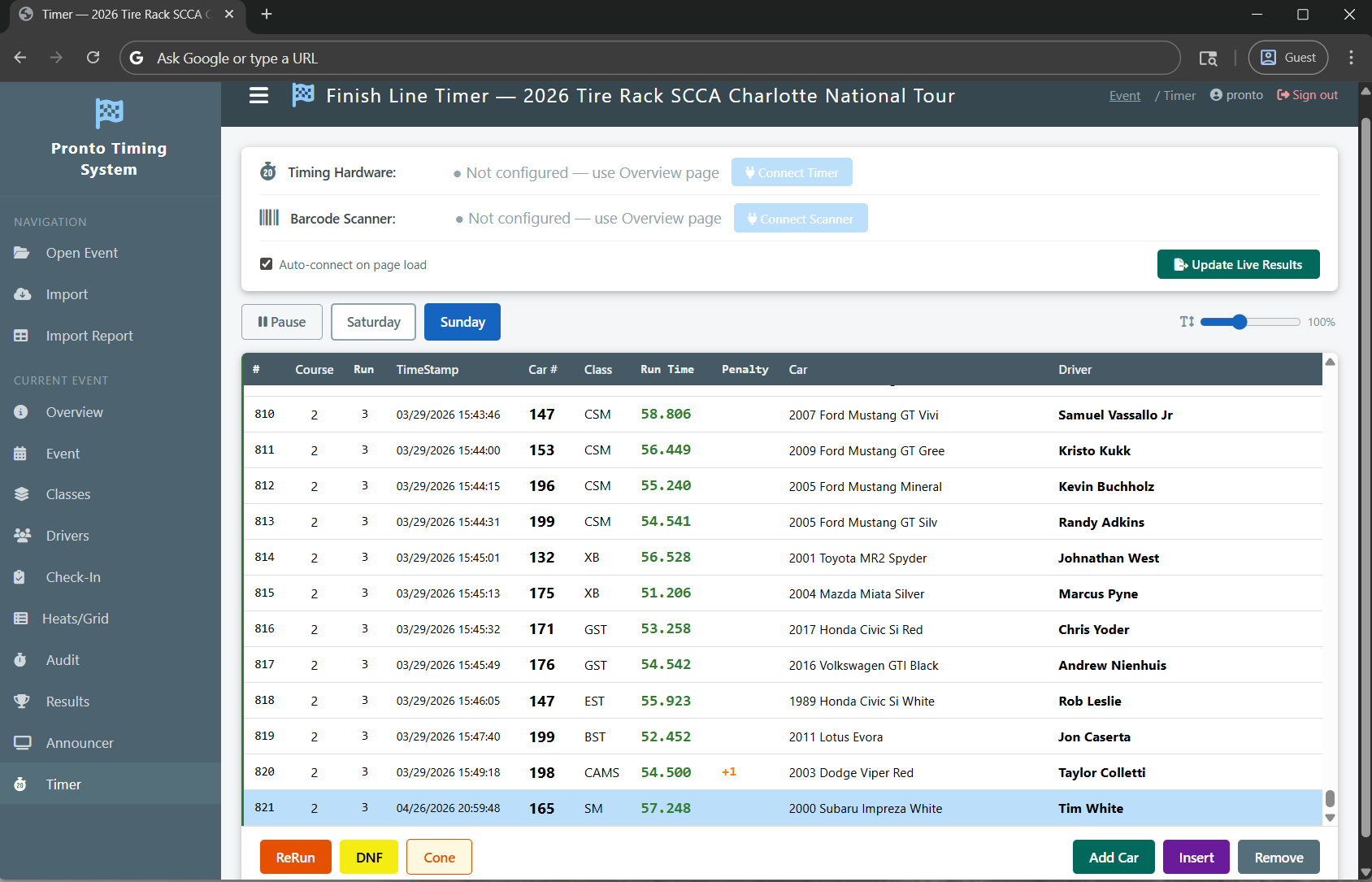Click the Announcer monitor icon
The width and height of the screenshot is (1372, 882).
22,743
